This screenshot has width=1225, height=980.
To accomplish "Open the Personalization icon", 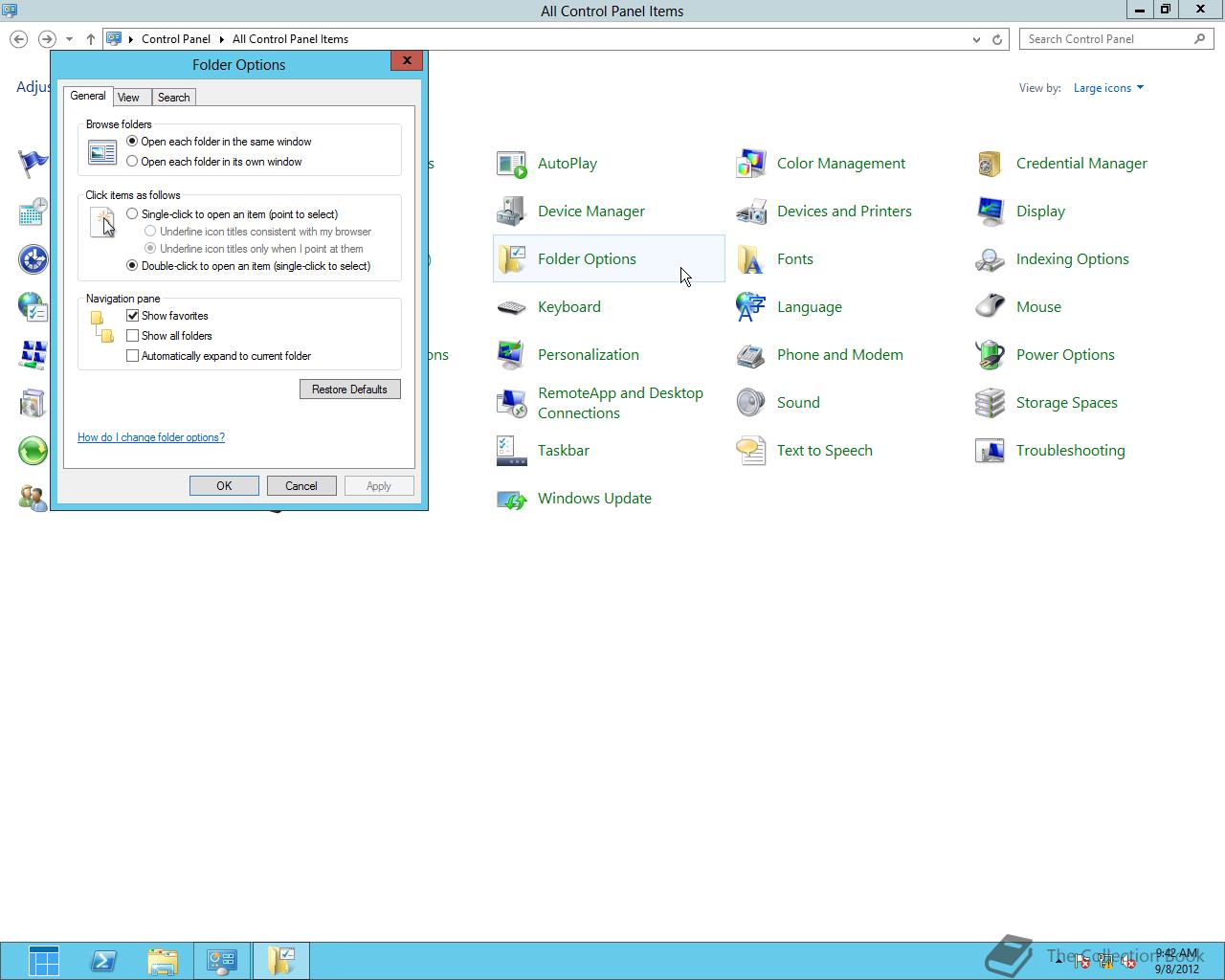I will (512, 355).
